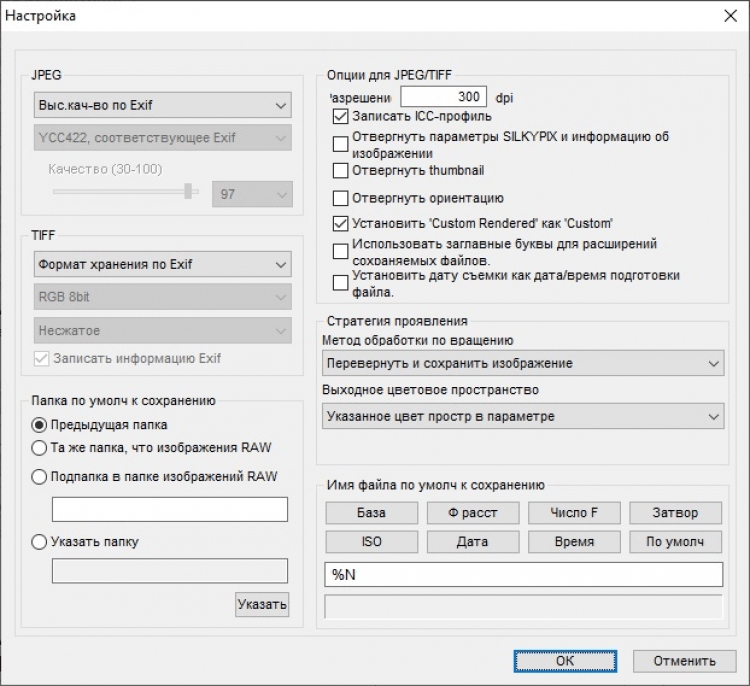
Task: Toggle 'Установить Custom Rendered как Custom' checkbox
Action: click(341, 224)
